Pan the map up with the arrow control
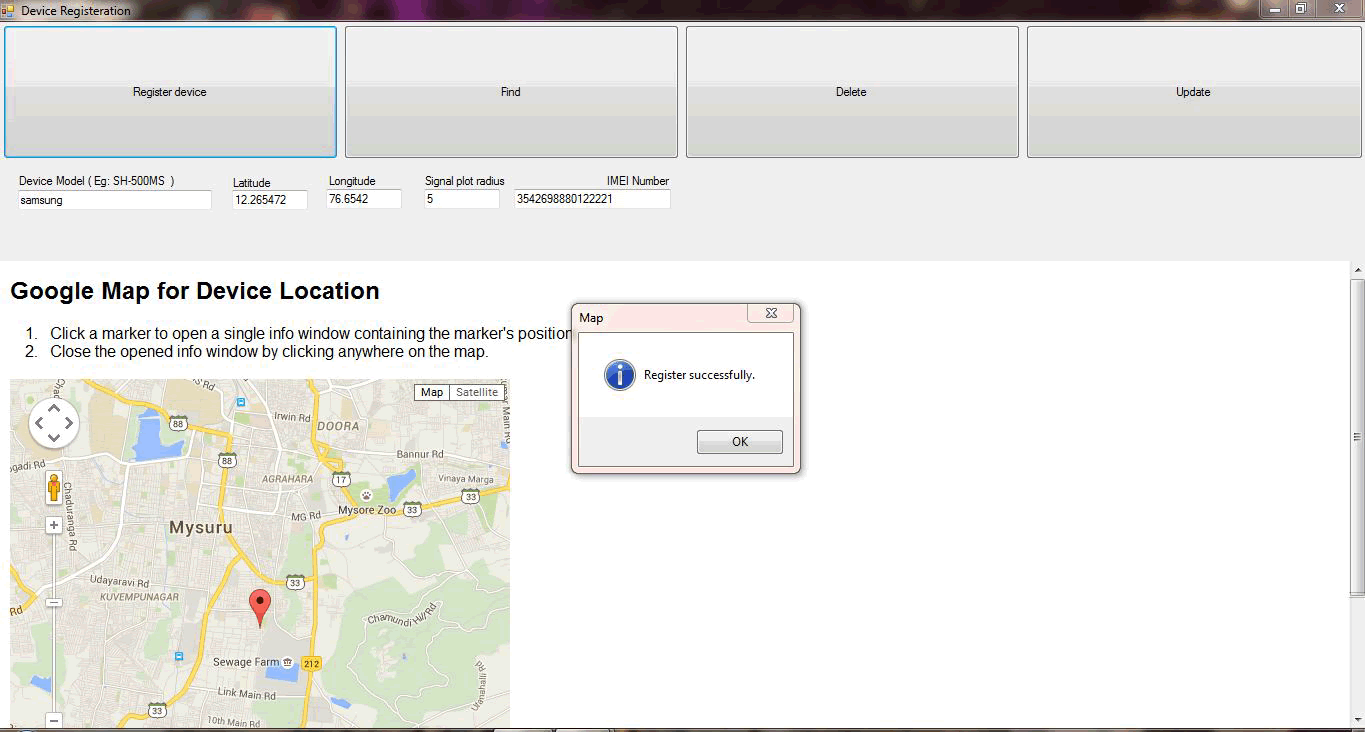 [54, 408]
